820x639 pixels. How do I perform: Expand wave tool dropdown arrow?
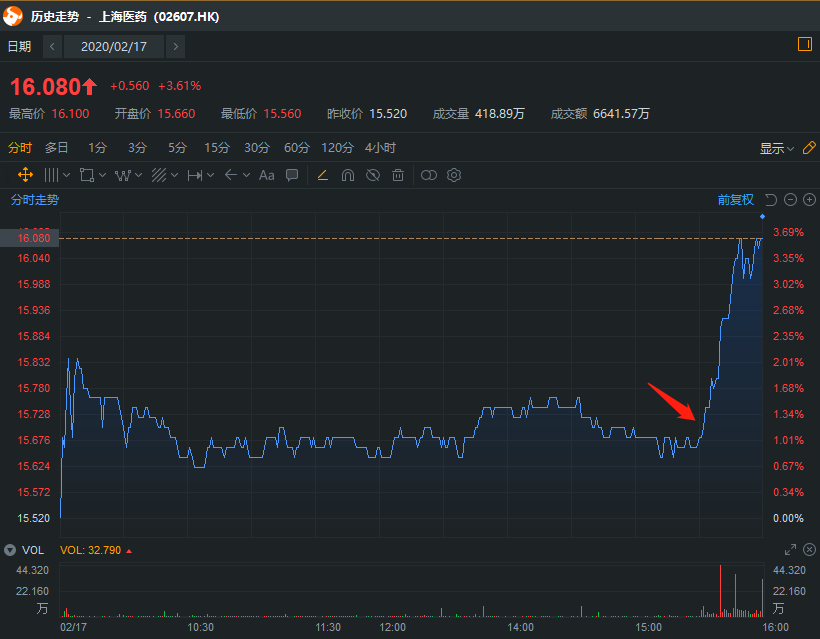click(139, 175)
